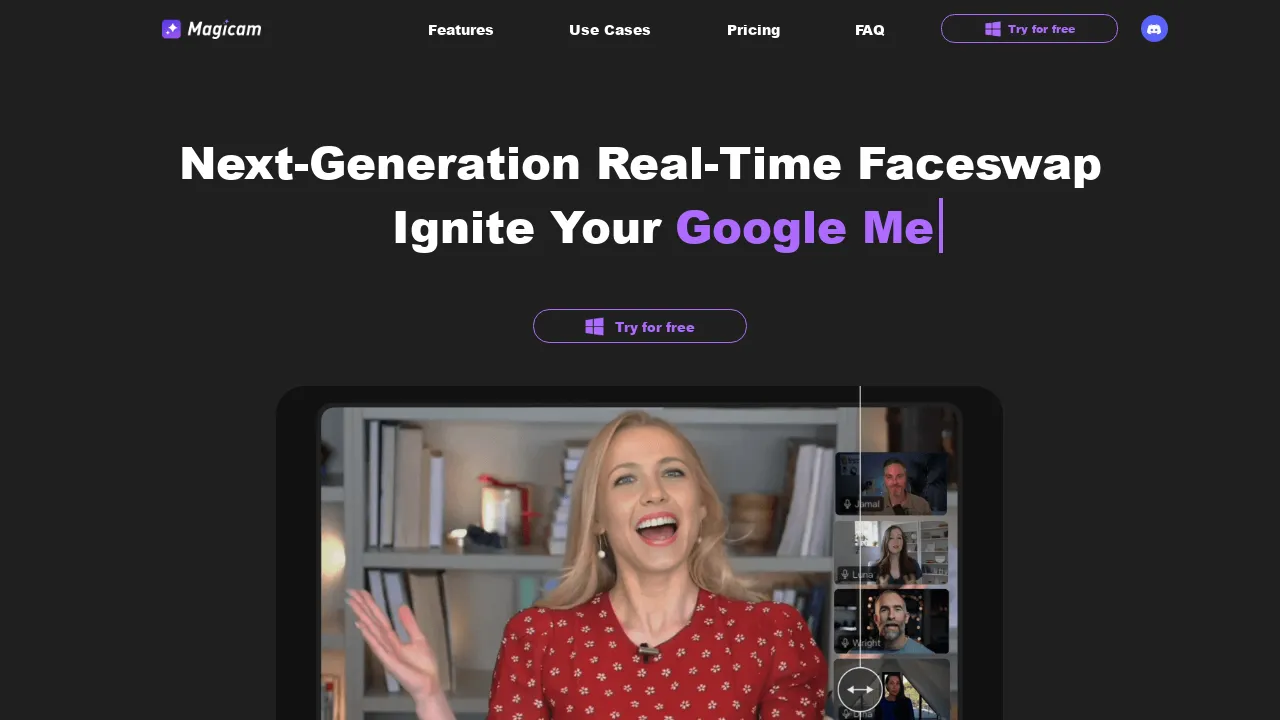Screen dimensions: 1280x720
Task: Open the FAQ nav link
Action: [870, 30]
